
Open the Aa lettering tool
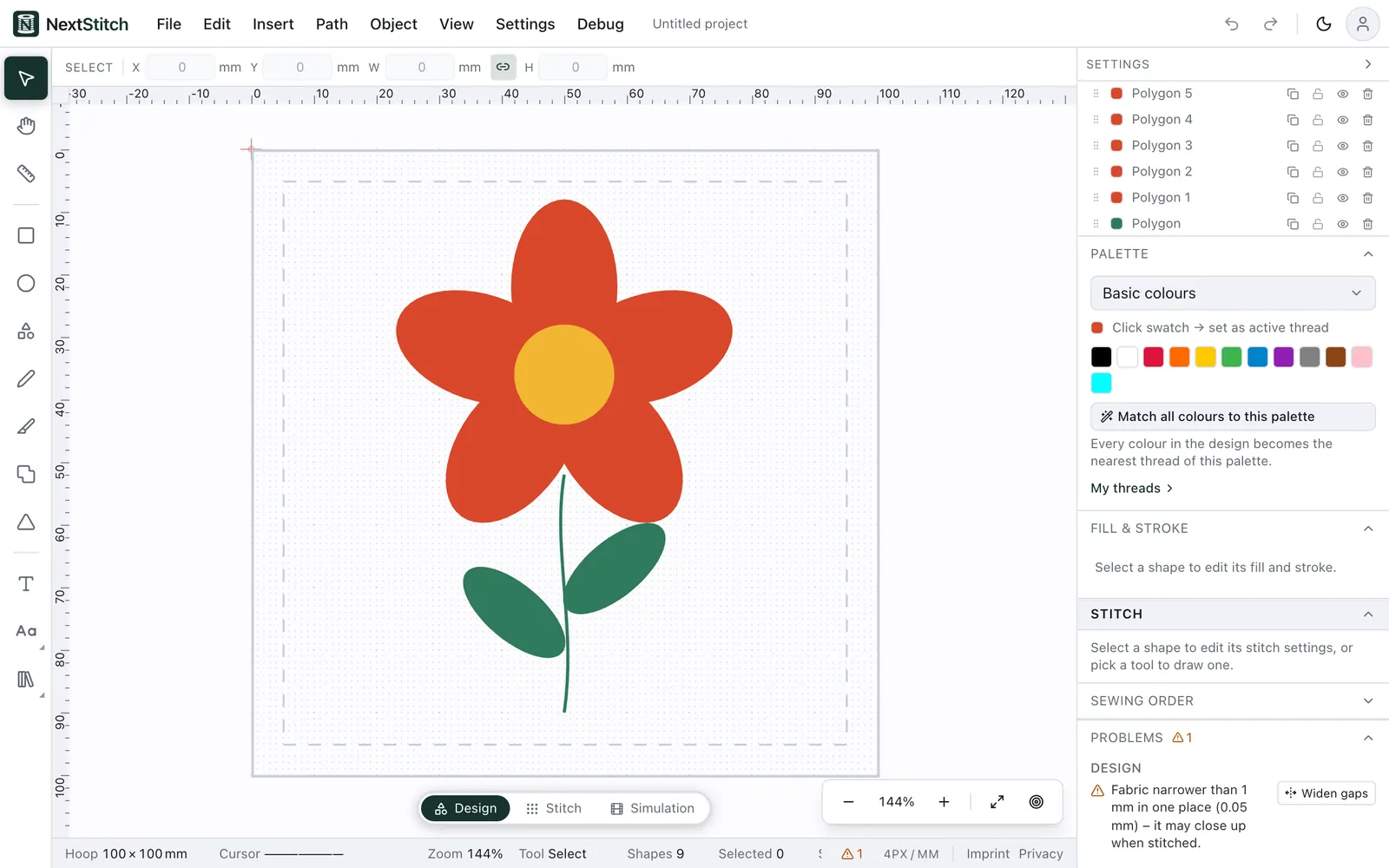(x=26, y=631)
